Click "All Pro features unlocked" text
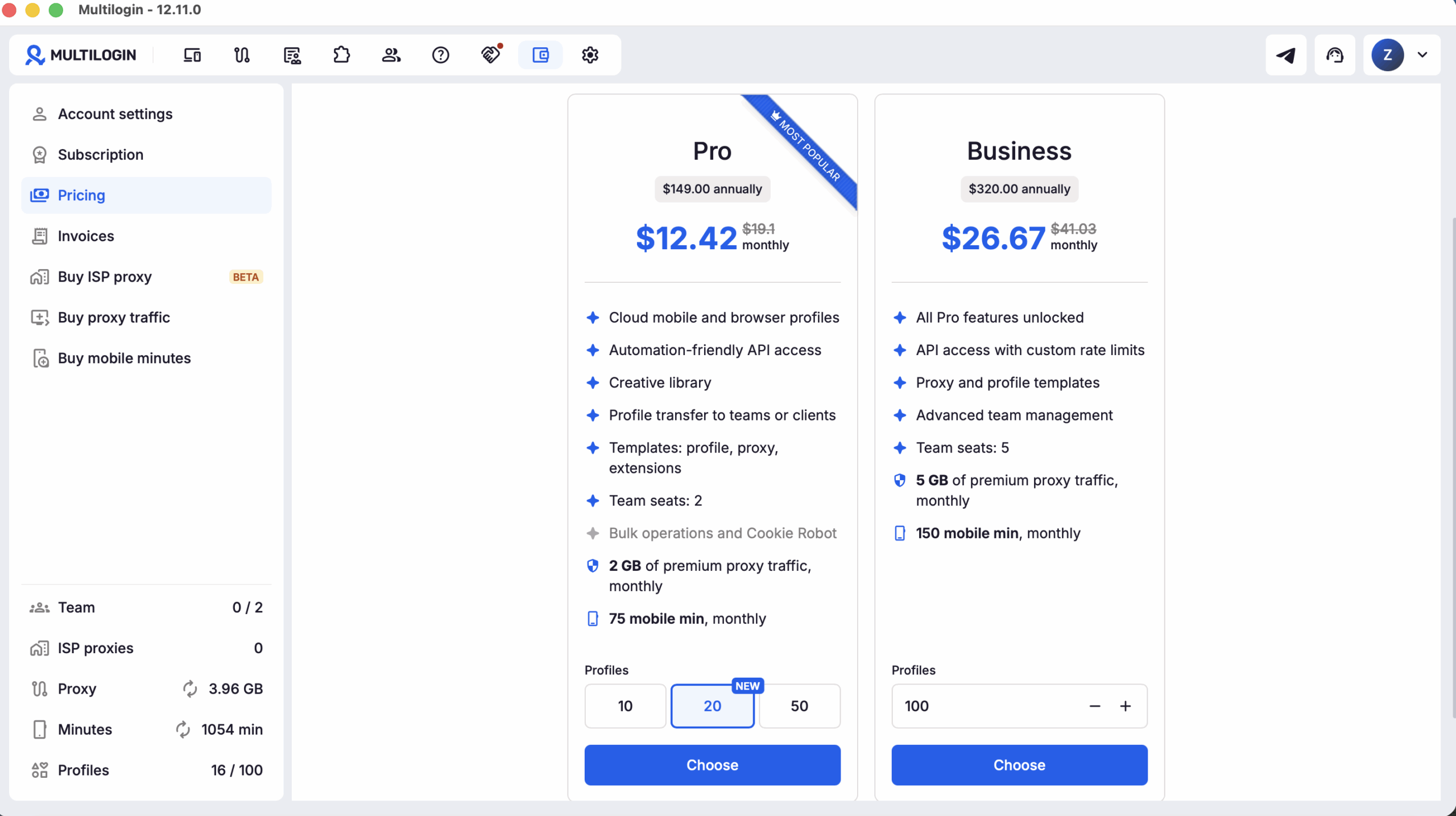The height and width of the screenshot is (816, 1456). [1000, 318]
